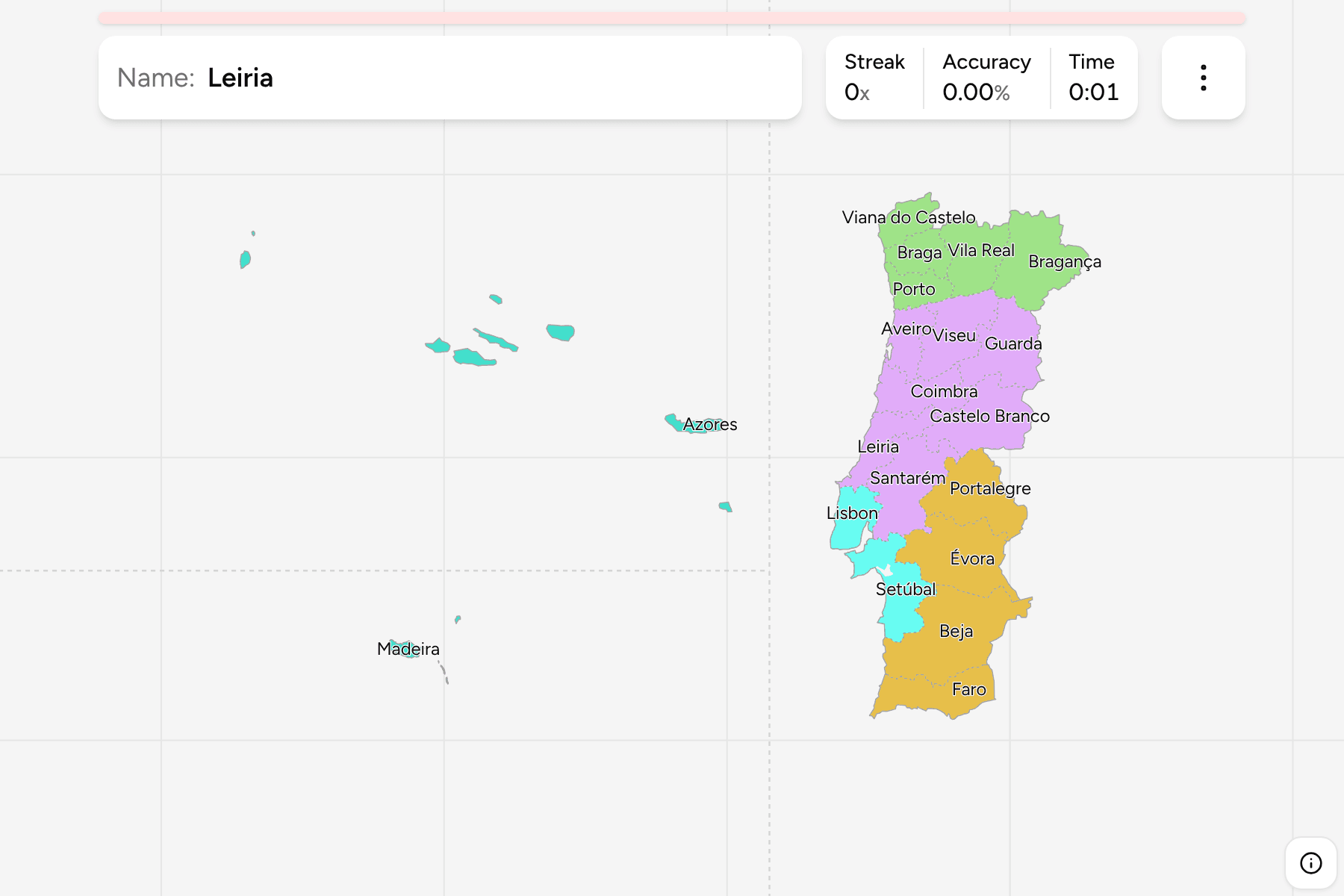
Task: Click the Braga district label
Action: coord(919,252)
